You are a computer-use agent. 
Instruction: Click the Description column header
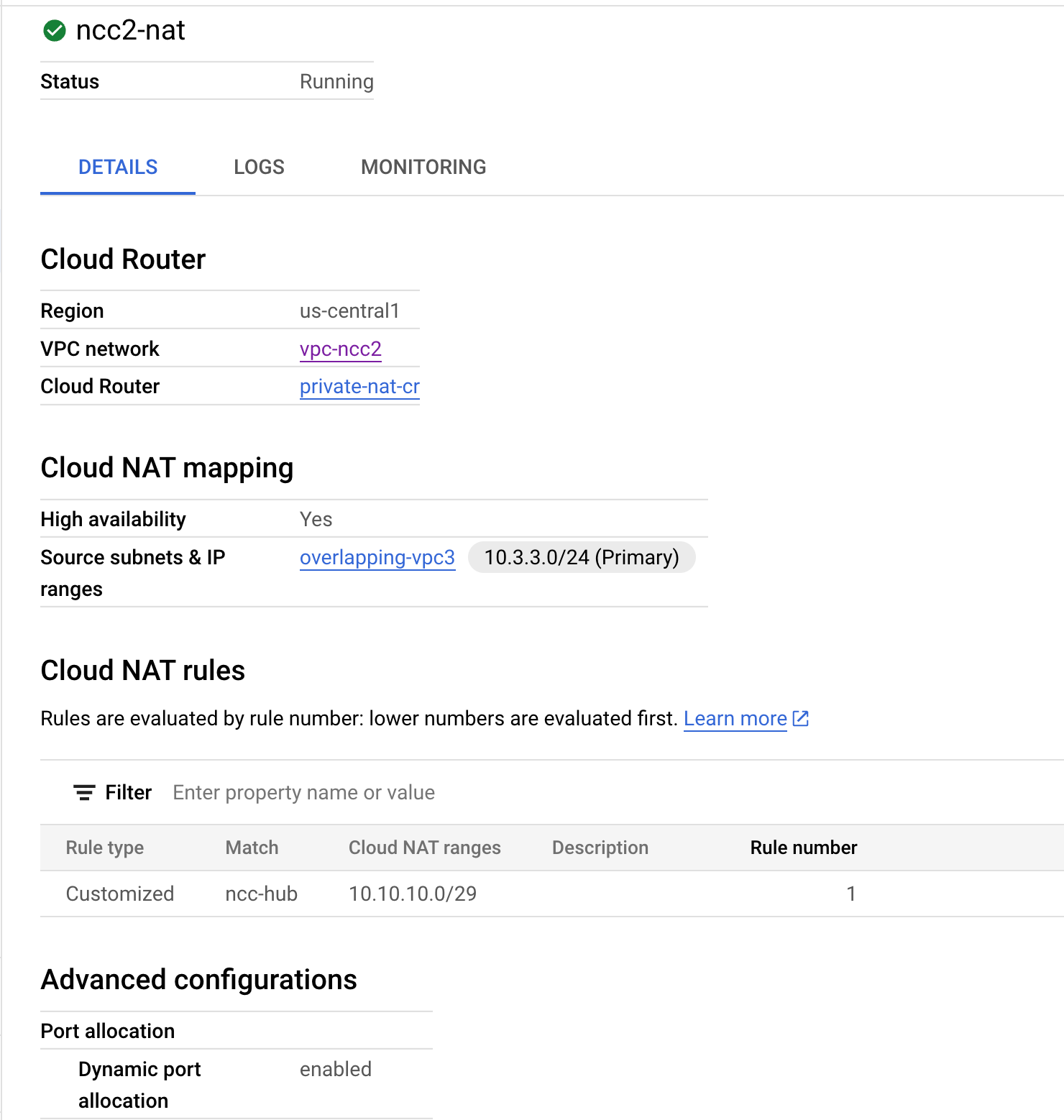(x=600, y=848)
